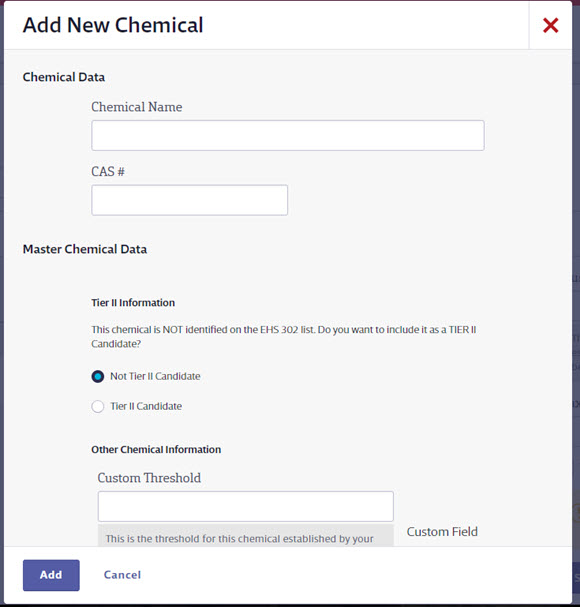Click the Other Chemical Information subheading
This screenshot has height=607, width=580.
pyautogui.click(x=156, y=449)
